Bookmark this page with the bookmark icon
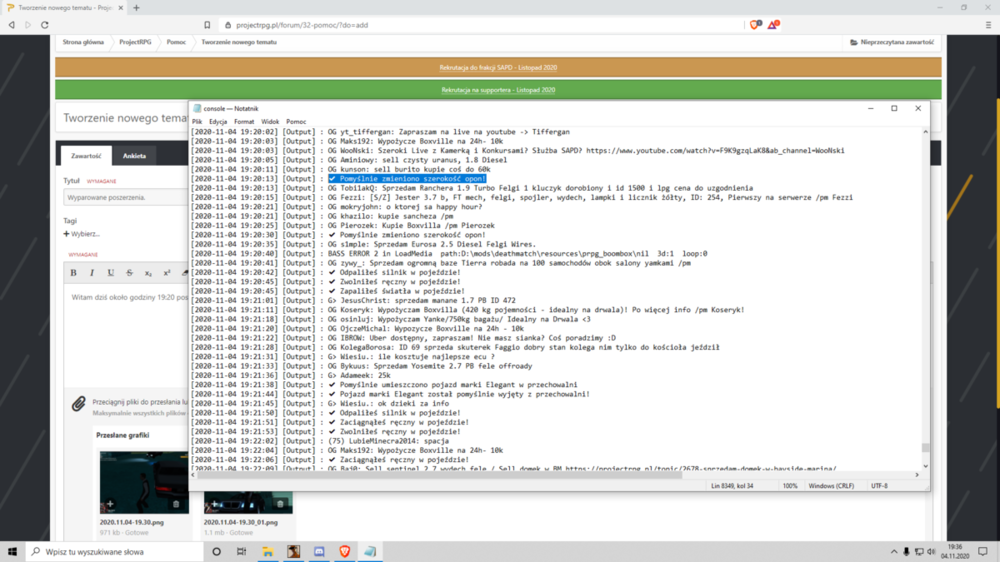 click(x=207, y=25)
